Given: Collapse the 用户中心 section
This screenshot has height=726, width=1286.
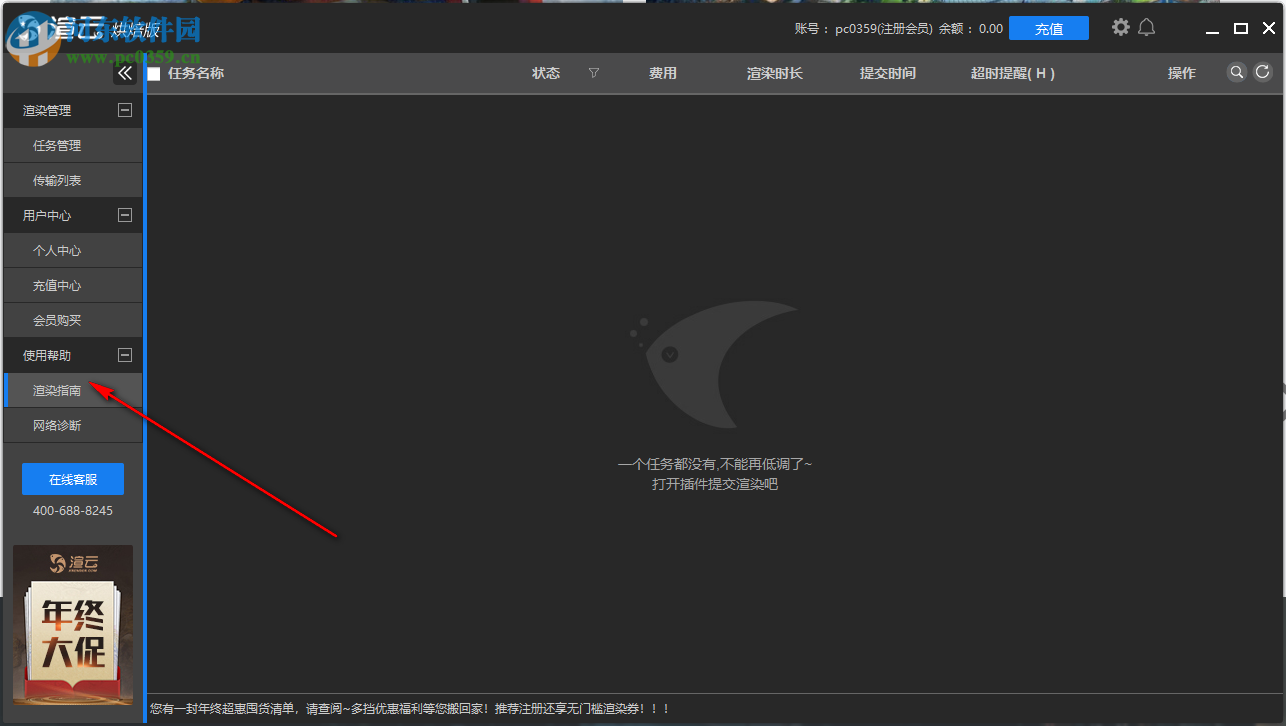Looking at the screenshot, I should 124,215.
